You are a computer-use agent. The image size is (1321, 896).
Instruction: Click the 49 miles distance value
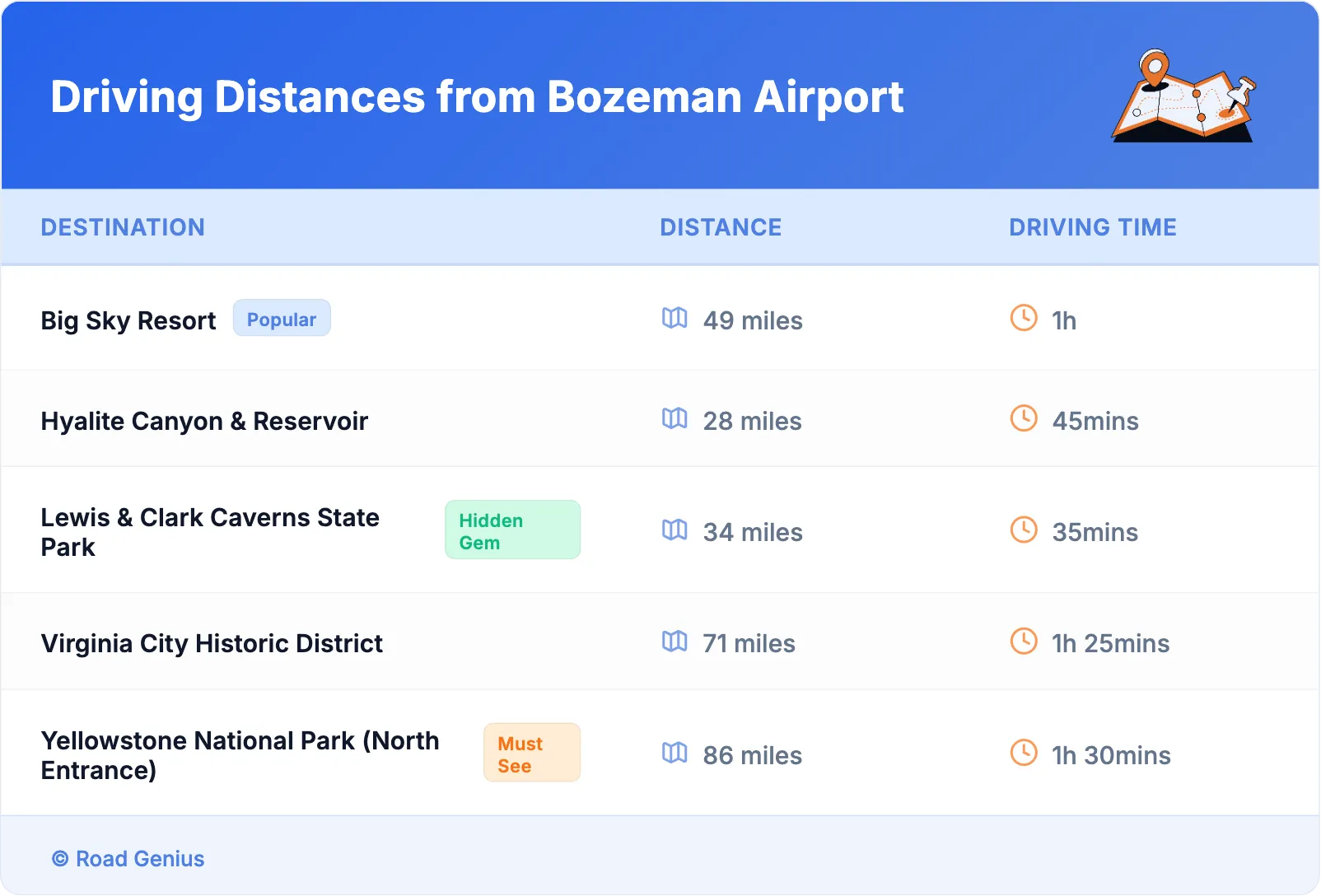(753, 320)
